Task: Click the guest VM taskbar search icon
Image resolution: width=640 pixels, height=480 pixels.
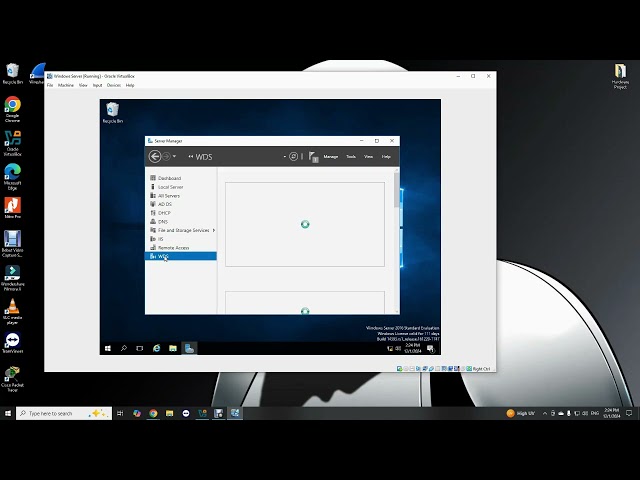Action: click(124, 348)
